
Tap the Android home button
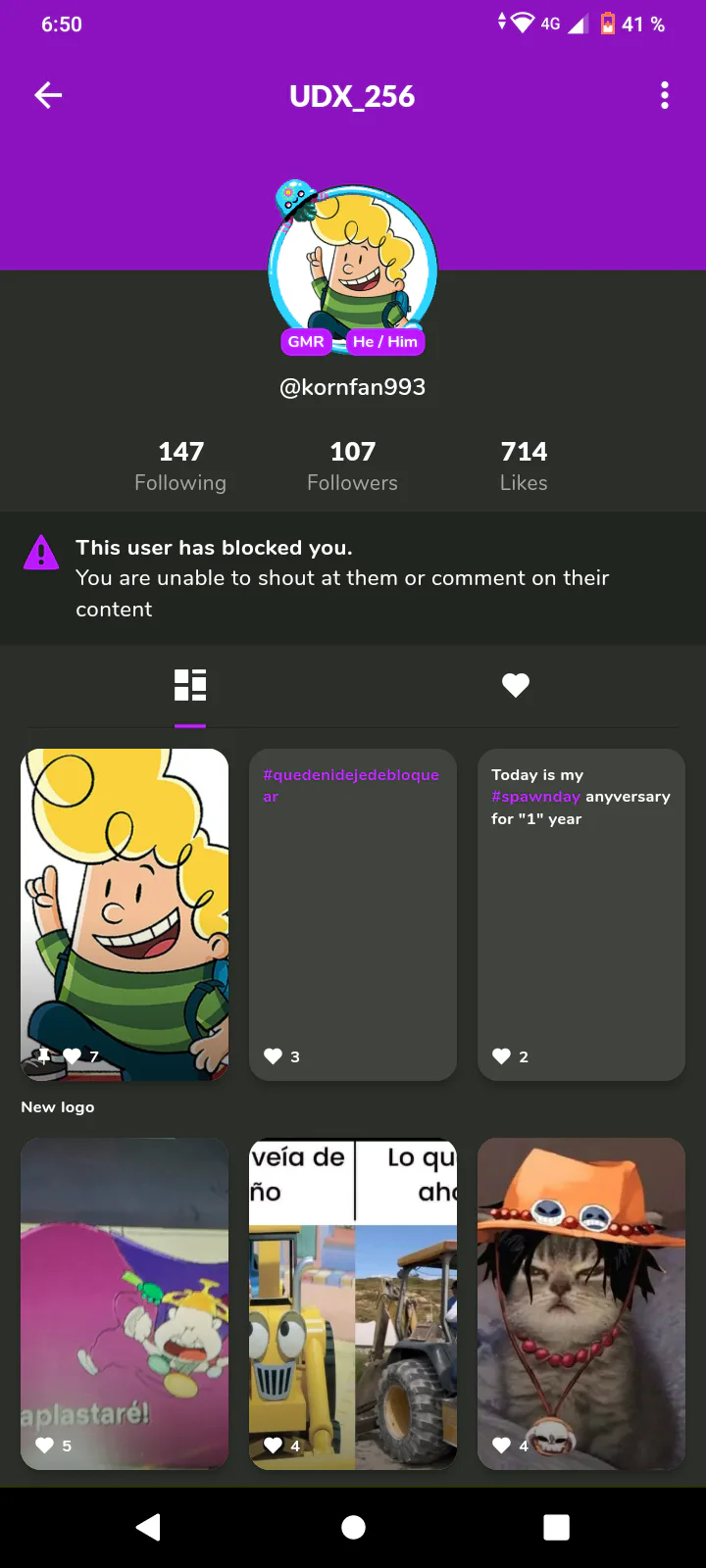(x=353, y=1527)
